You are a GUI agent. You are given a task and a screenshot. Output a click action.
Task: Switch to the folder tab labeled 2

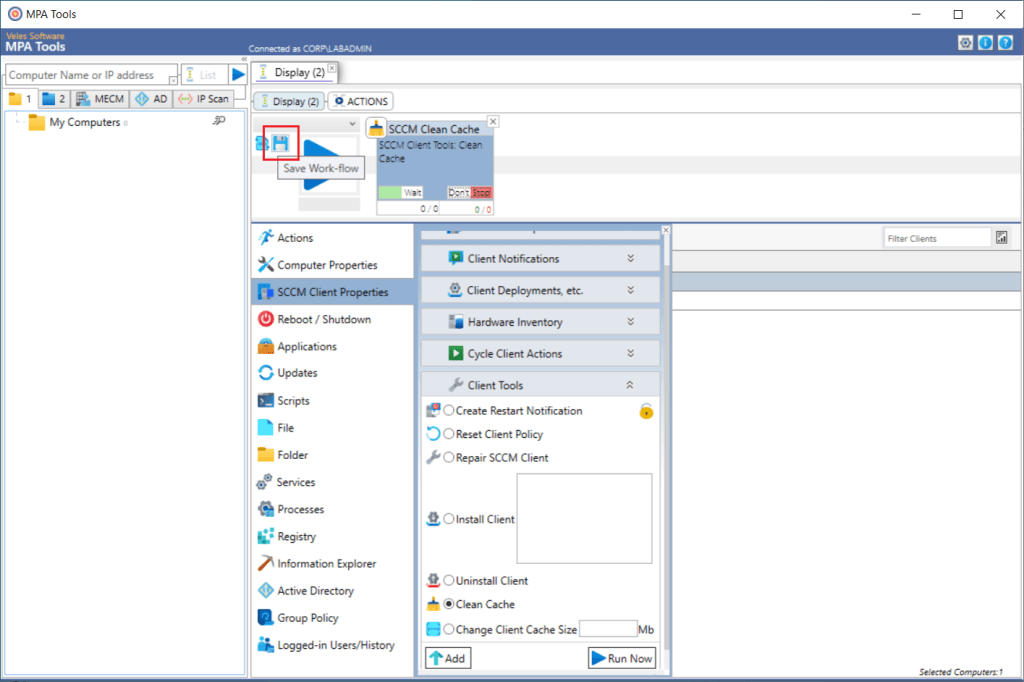(x=54, y=99)
